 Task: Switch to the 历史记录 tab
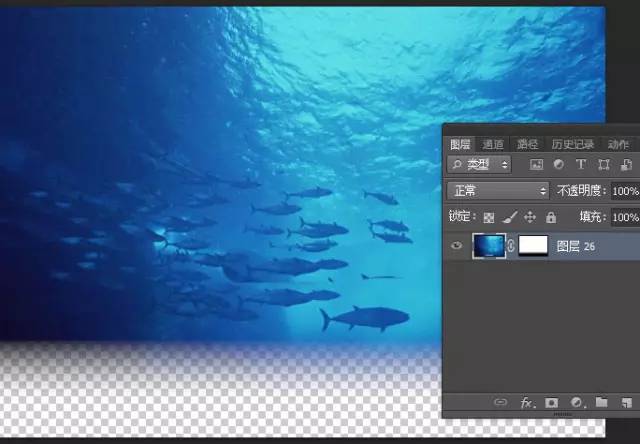pos(573,144)
